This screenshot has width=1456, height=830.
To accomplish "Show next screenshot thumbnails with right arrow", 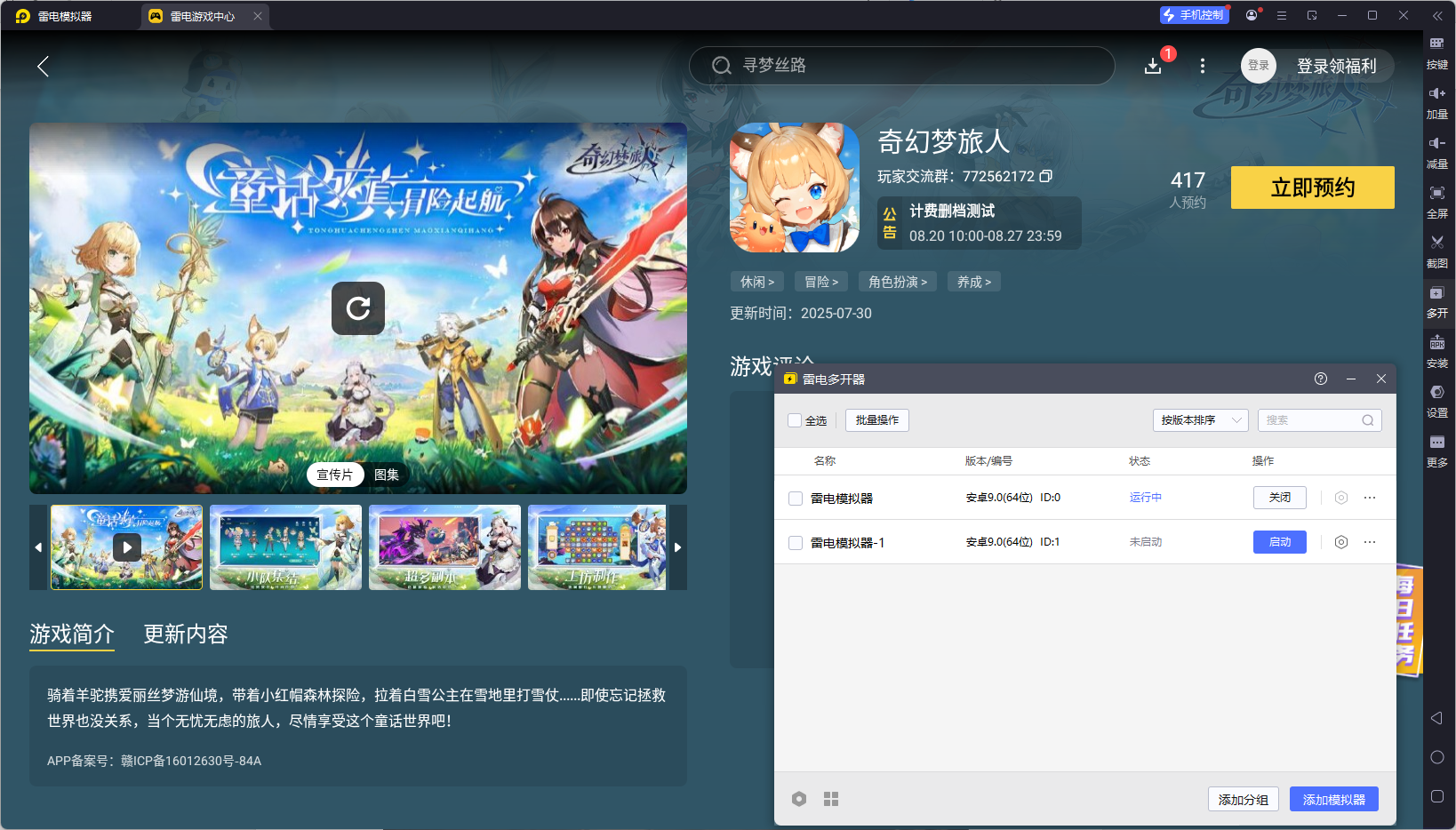I will pos(677,547).
